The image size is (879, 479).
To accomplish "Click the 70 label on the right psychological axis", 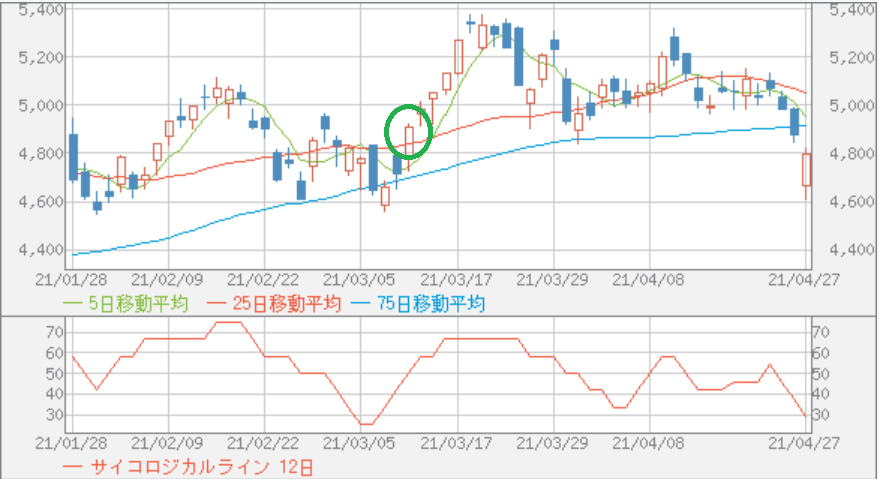I will (x=821, y=333).
